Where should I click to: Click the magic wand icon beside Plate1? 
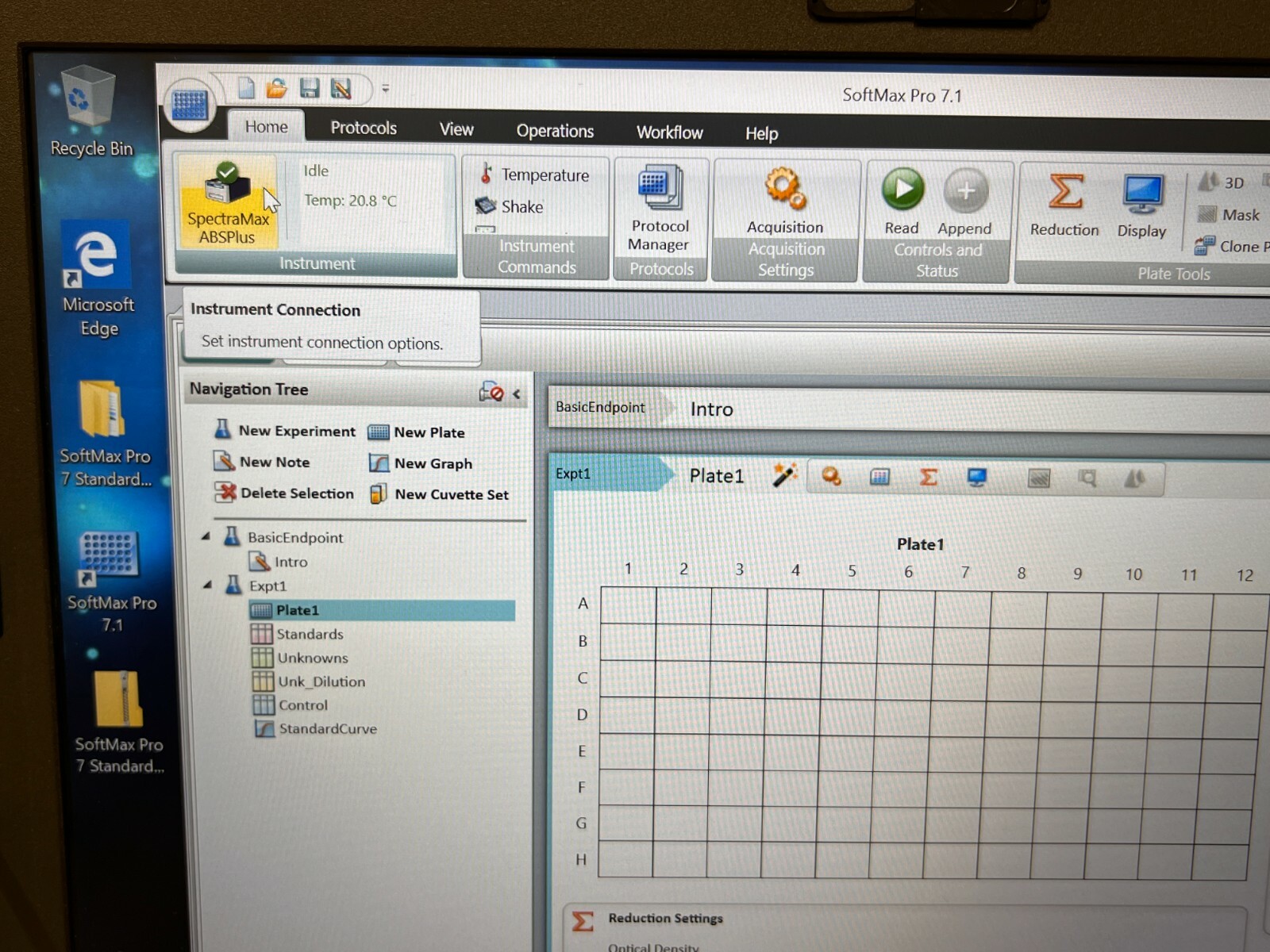click(784, 475)
